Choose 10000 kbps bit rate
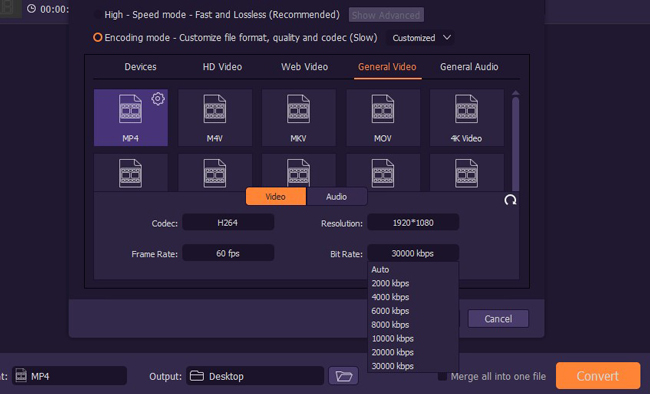Screen dimensions: 650x394 pos(413,338)
